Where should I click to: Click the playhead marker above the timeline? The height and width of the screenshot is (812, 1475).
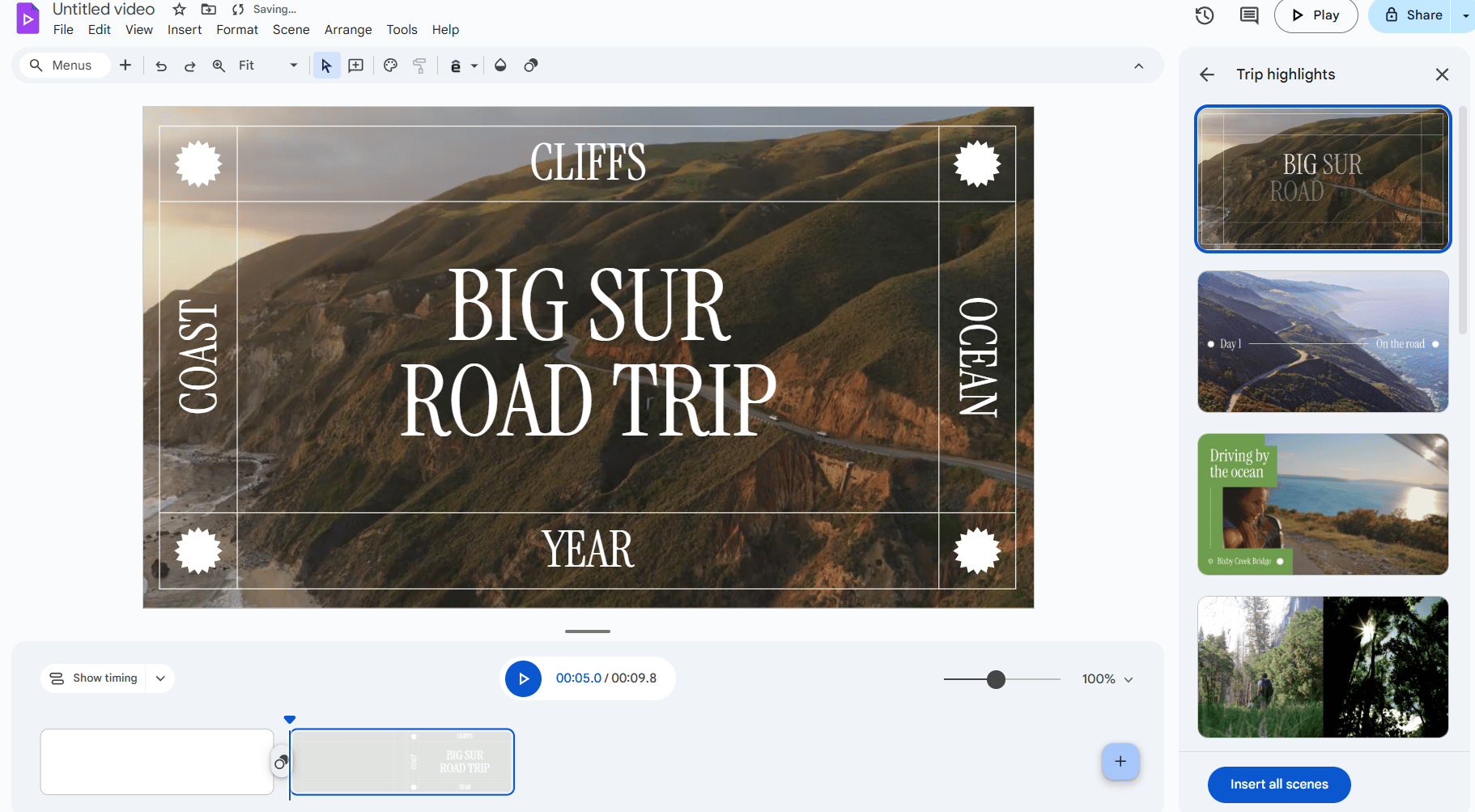pos(290,720)
